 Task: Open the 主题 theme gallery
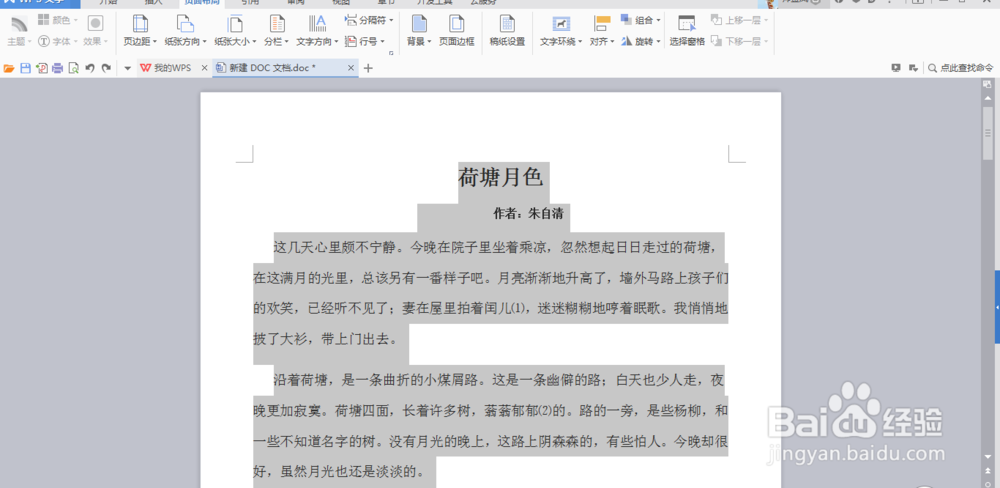click(x=19, y=31)
